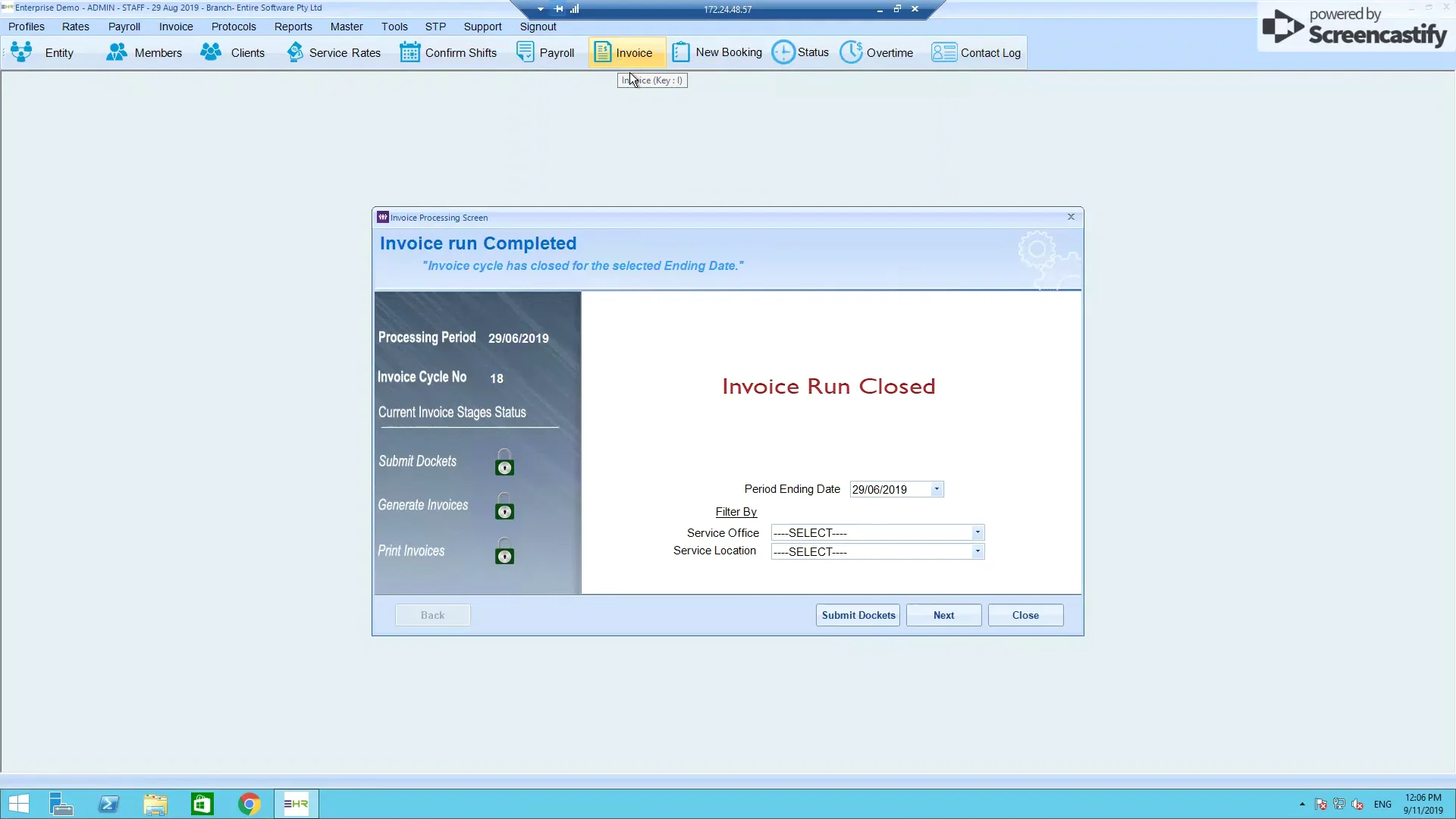The image size is (1456, 819).
Task: Toggle the Generate Invoices stage lock
Action: click(x=504, y=510)
